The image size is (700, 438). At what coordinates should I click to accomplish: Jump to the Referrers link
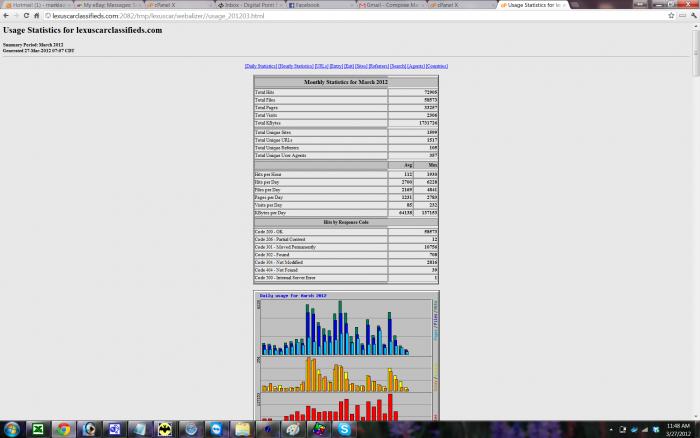pos(379,66)
